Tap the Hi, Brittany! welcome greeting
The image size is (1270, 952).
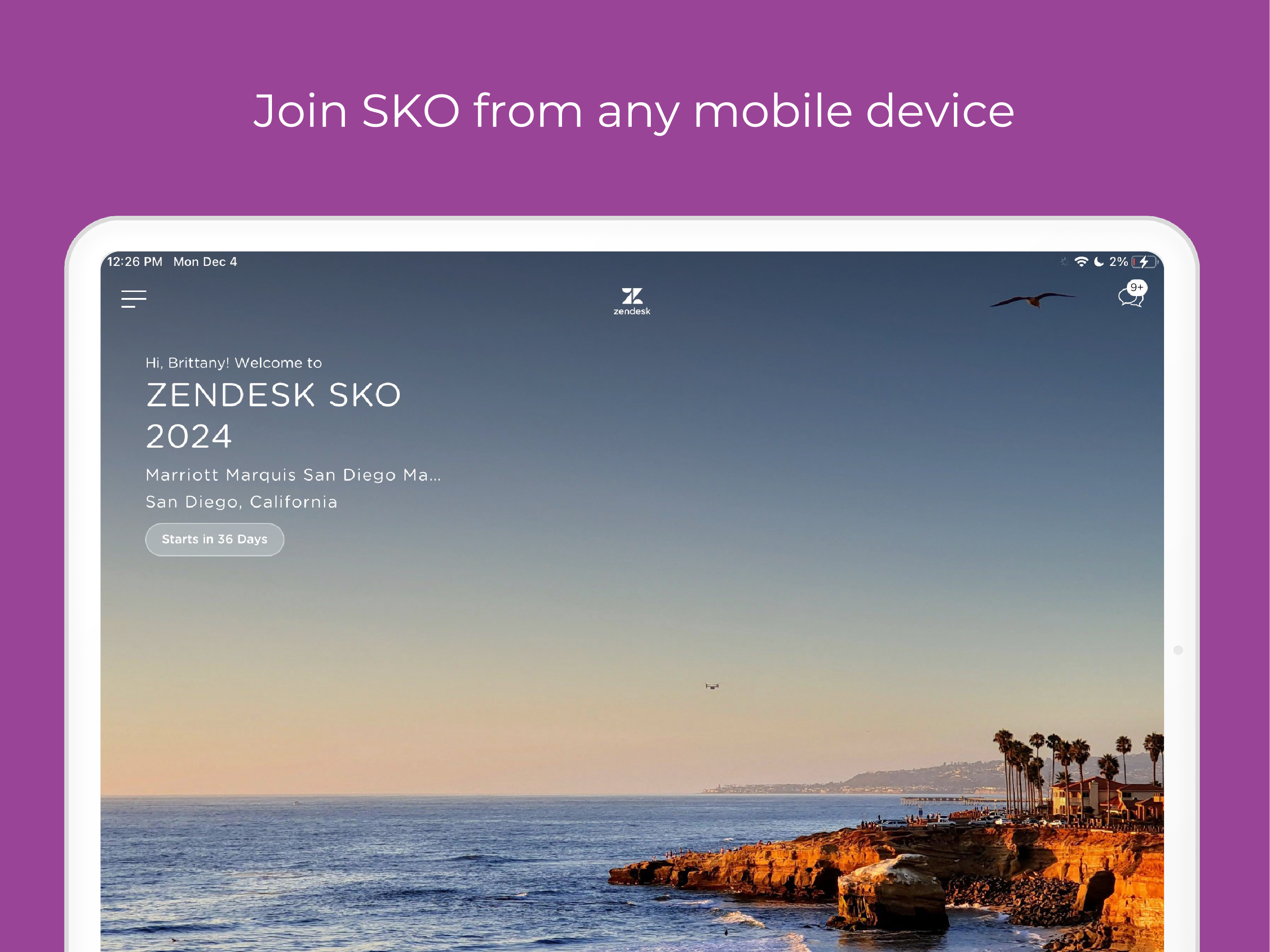pos(234,363)
